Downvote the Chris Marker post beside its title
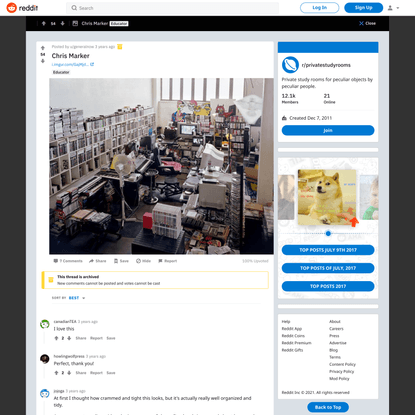 43,61
